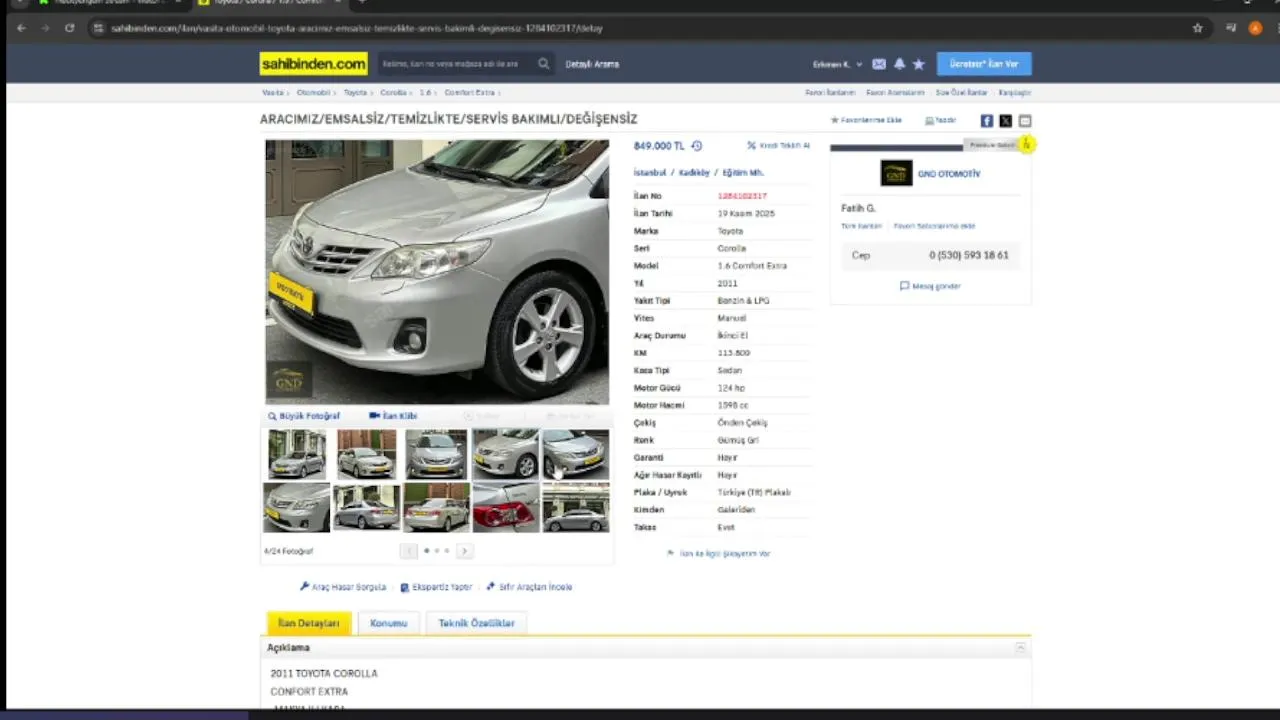Click Ekspertiz Yaptır link
Screen dimensions: 1280x720
(x=436, y=587)
